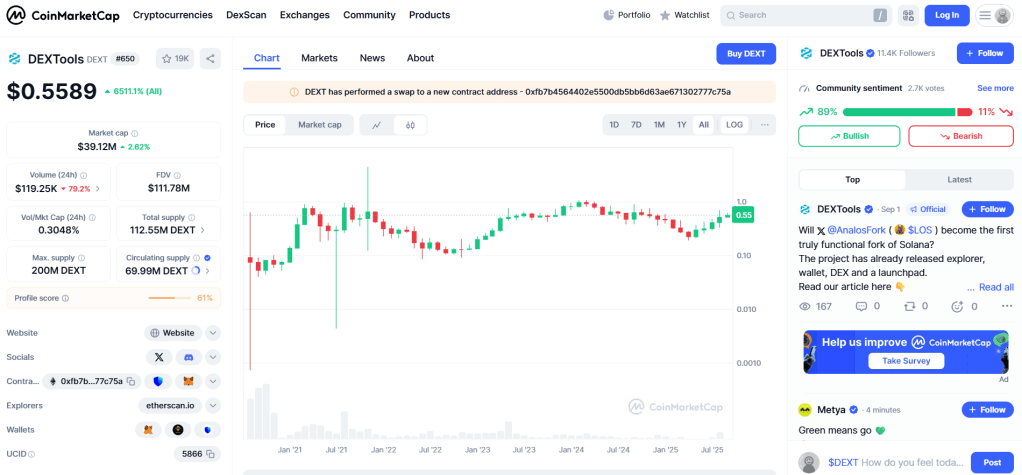Click the share icon beside the watchlist star
1022x475 pixels.
(210, 58)
